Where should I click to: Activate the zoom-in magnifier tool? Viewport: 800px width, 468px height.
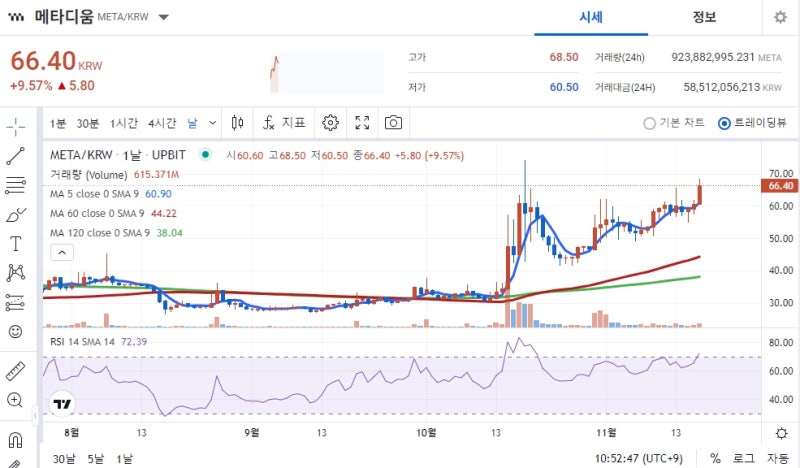coord(15,400)
